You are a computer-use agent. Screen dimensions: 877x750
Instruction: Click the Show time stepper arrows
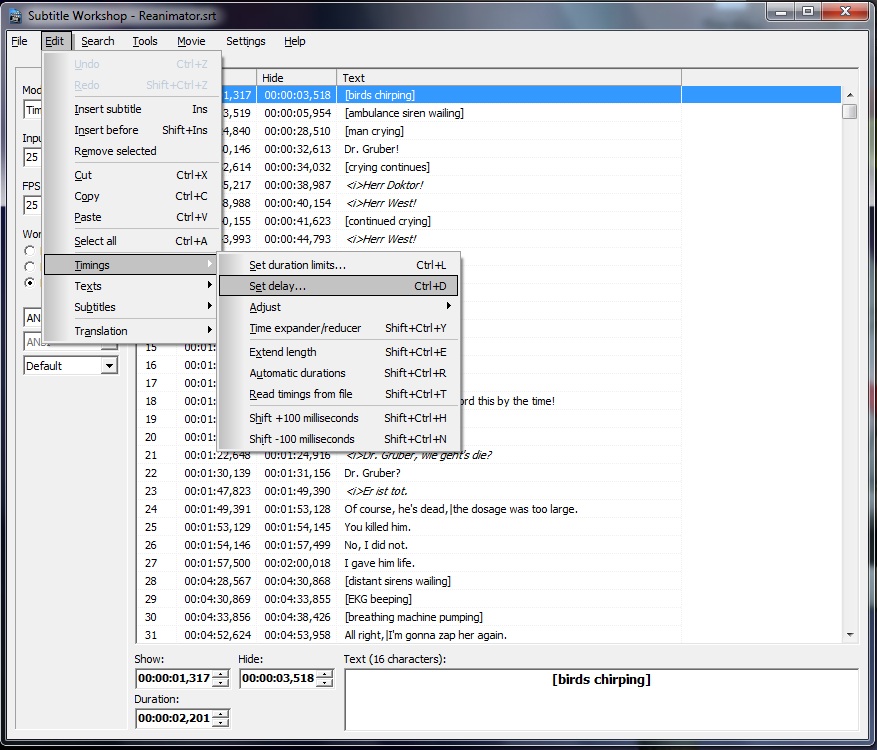(221, 678)
